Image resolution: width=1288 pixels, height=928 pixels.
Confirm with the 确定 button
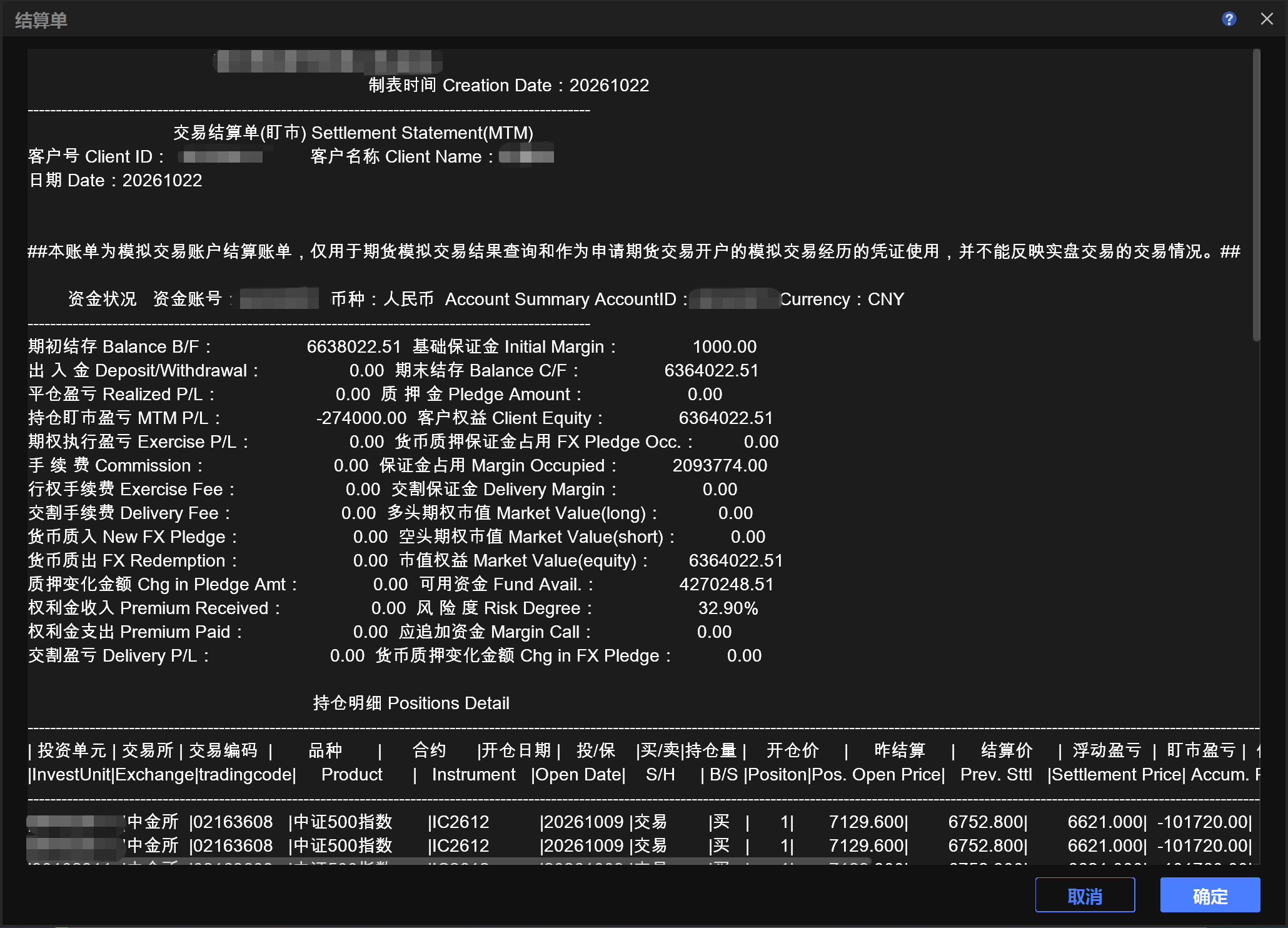pyautogui.click(x=1210, y=895)
